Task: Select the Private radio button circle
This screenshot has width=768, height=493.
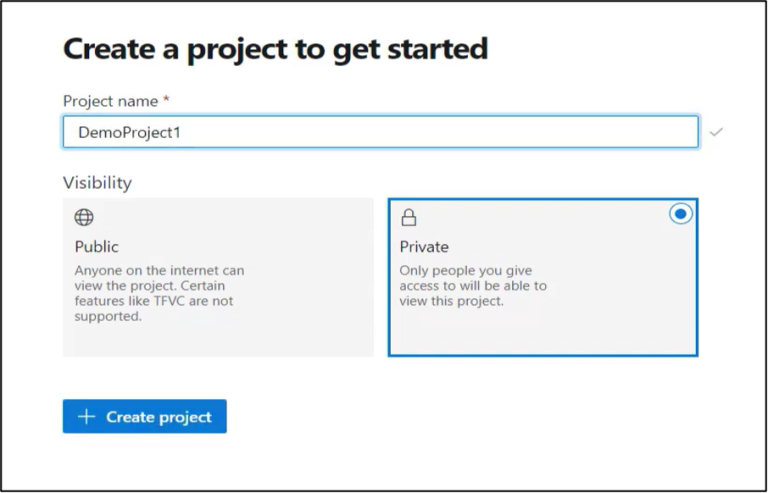Action: tap(680, 214)
